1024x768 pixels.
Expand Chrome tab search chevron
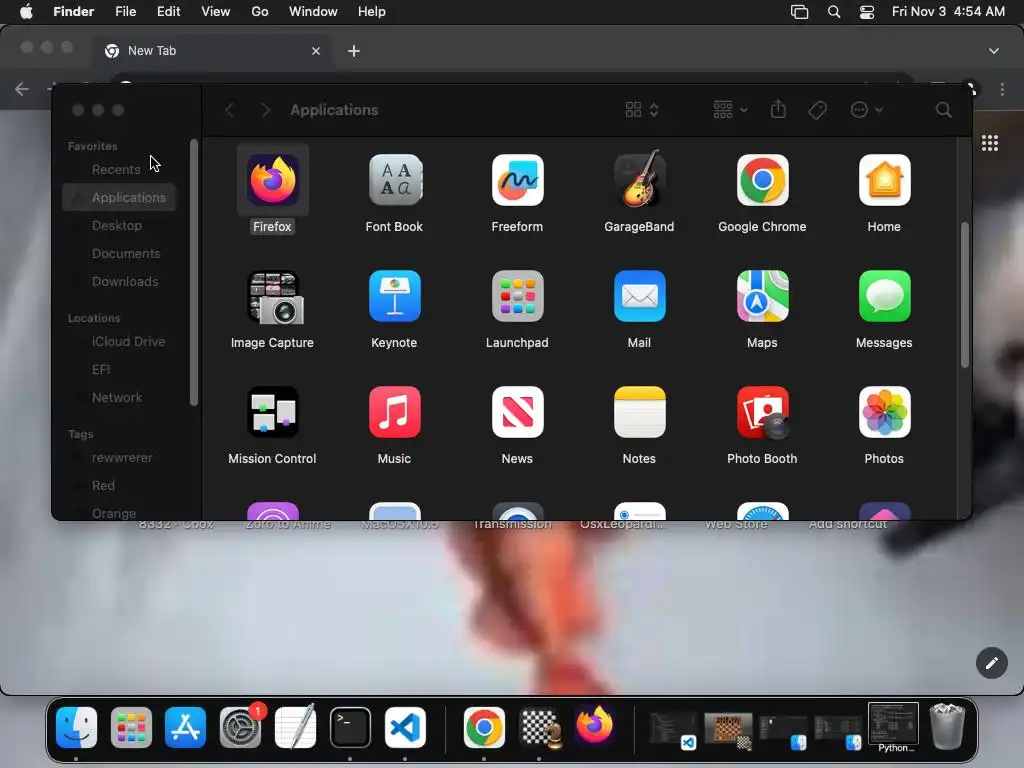[x=993, y=51]
